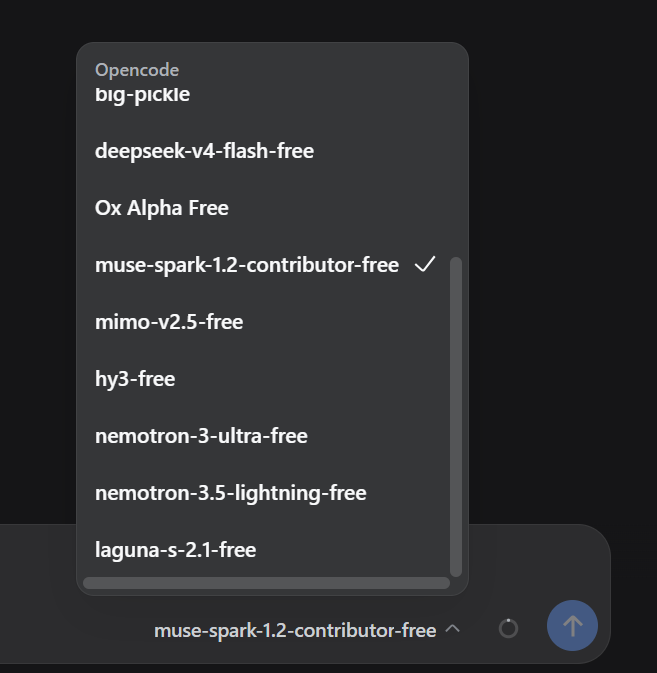657x673 pixels.
Task: Pick the Ox Alpha Free model
Action: 265,208
